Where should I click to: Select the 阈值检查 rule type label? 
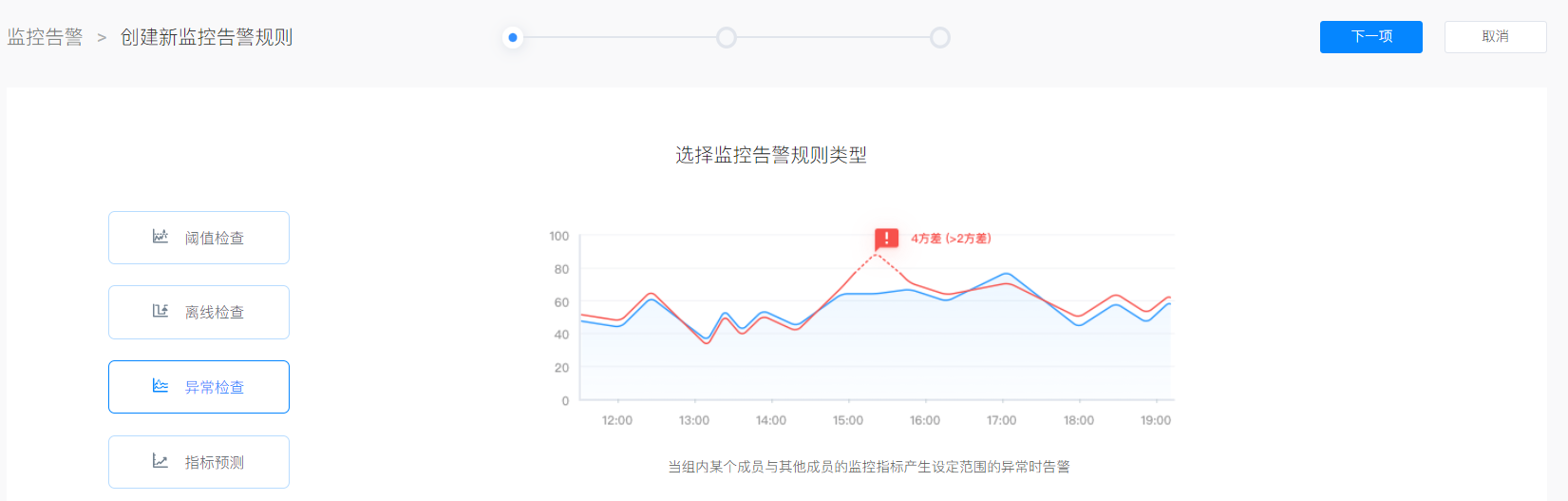pyautogui.click(x=215, y=238)
